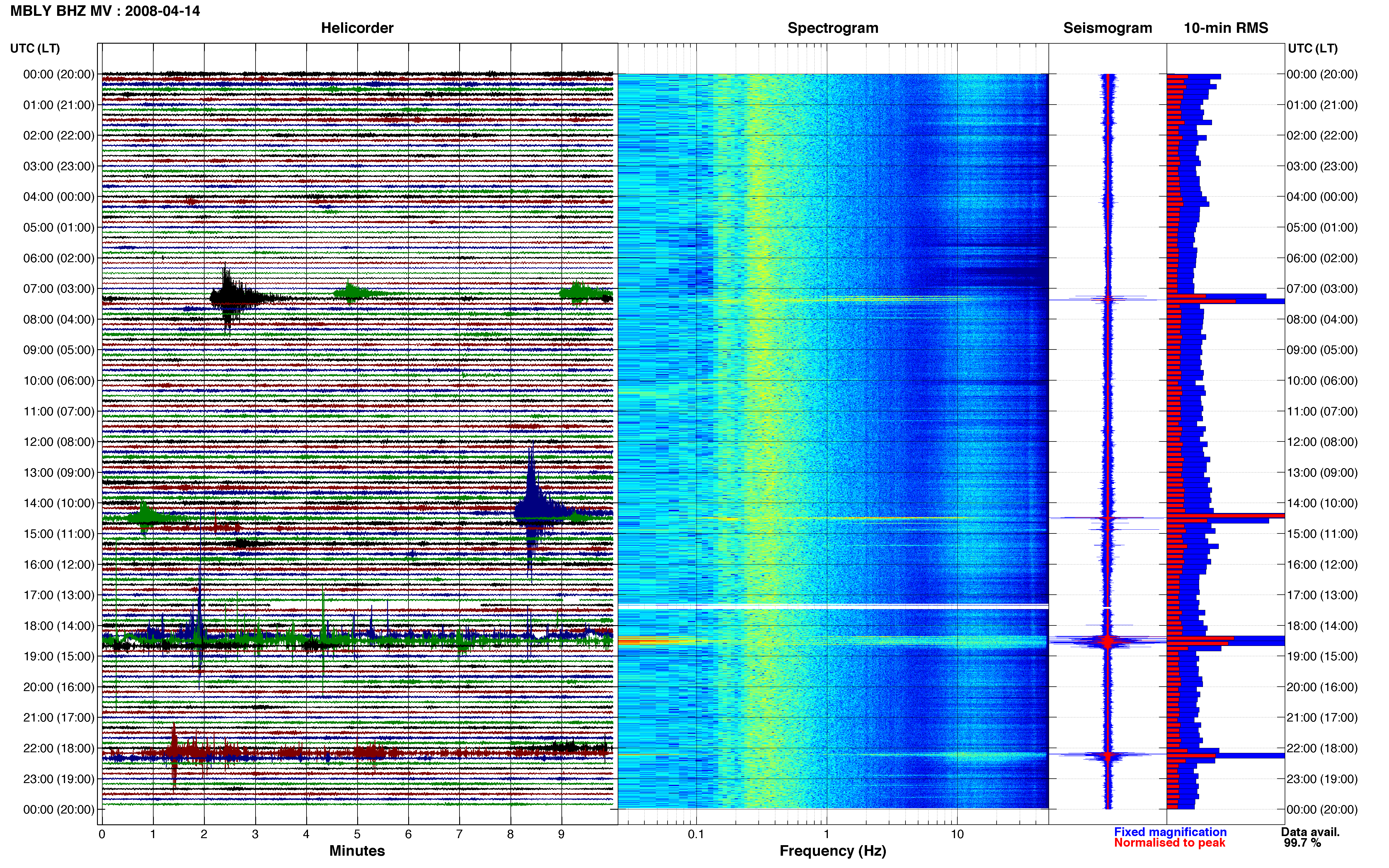1389x868 pixels.
Task: Click the dark red event burst at 22:00
Action: [x=174, y=752]
